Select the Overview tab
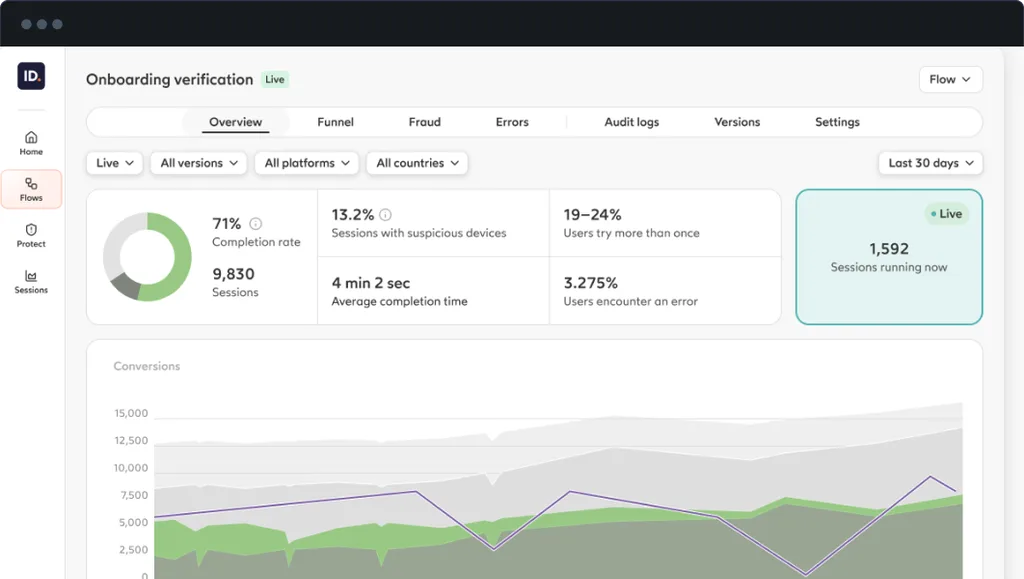The image size is (1024, 579). tap(235, 122)
